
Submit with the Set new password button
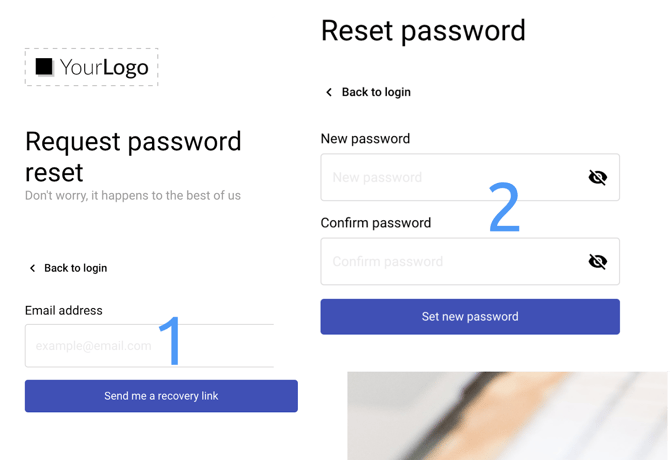pyautogui.click(x=470, y=317)
